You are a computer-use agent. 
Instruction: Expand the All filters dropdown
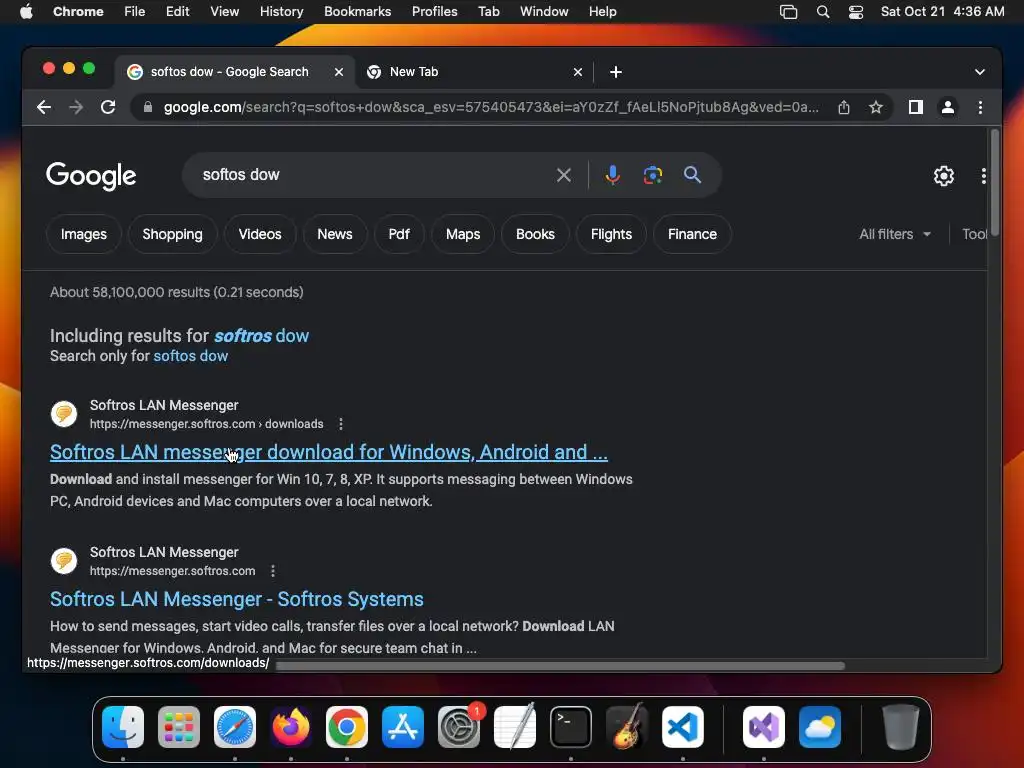[895, 234]
